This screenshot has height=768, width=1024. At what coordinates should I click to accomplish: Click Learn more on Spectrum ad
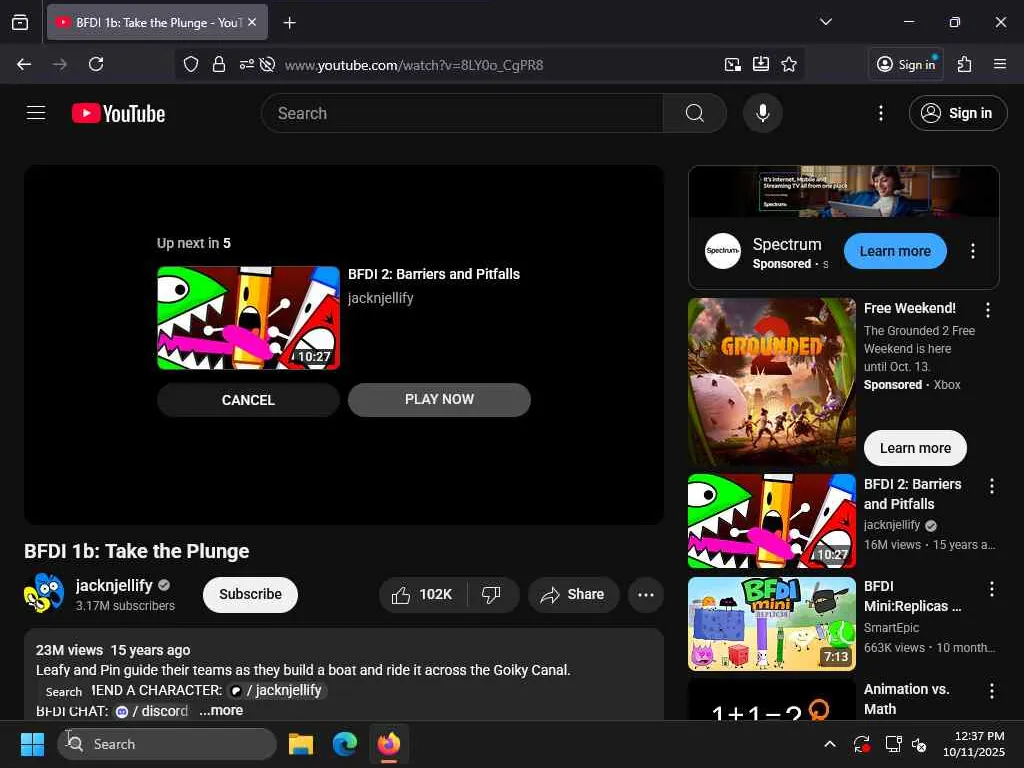895,251
